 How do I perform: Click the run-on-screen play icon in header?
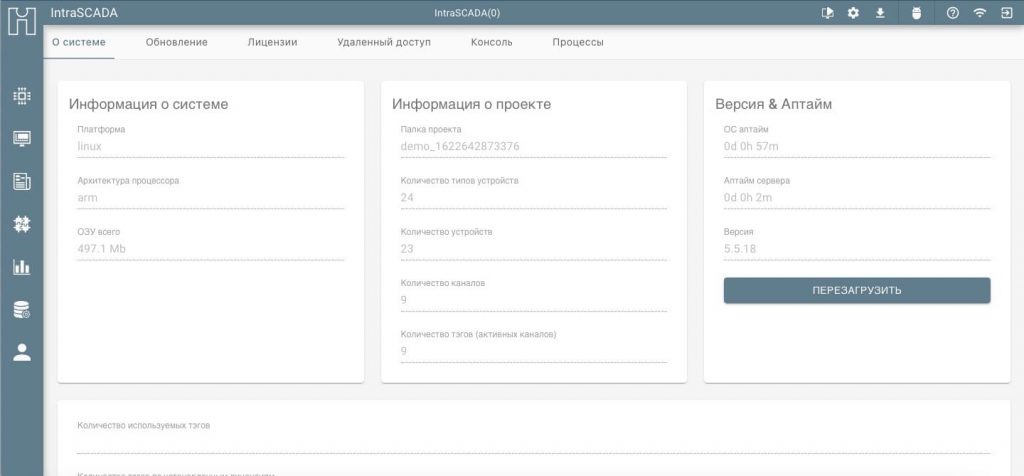click(827, 13)
